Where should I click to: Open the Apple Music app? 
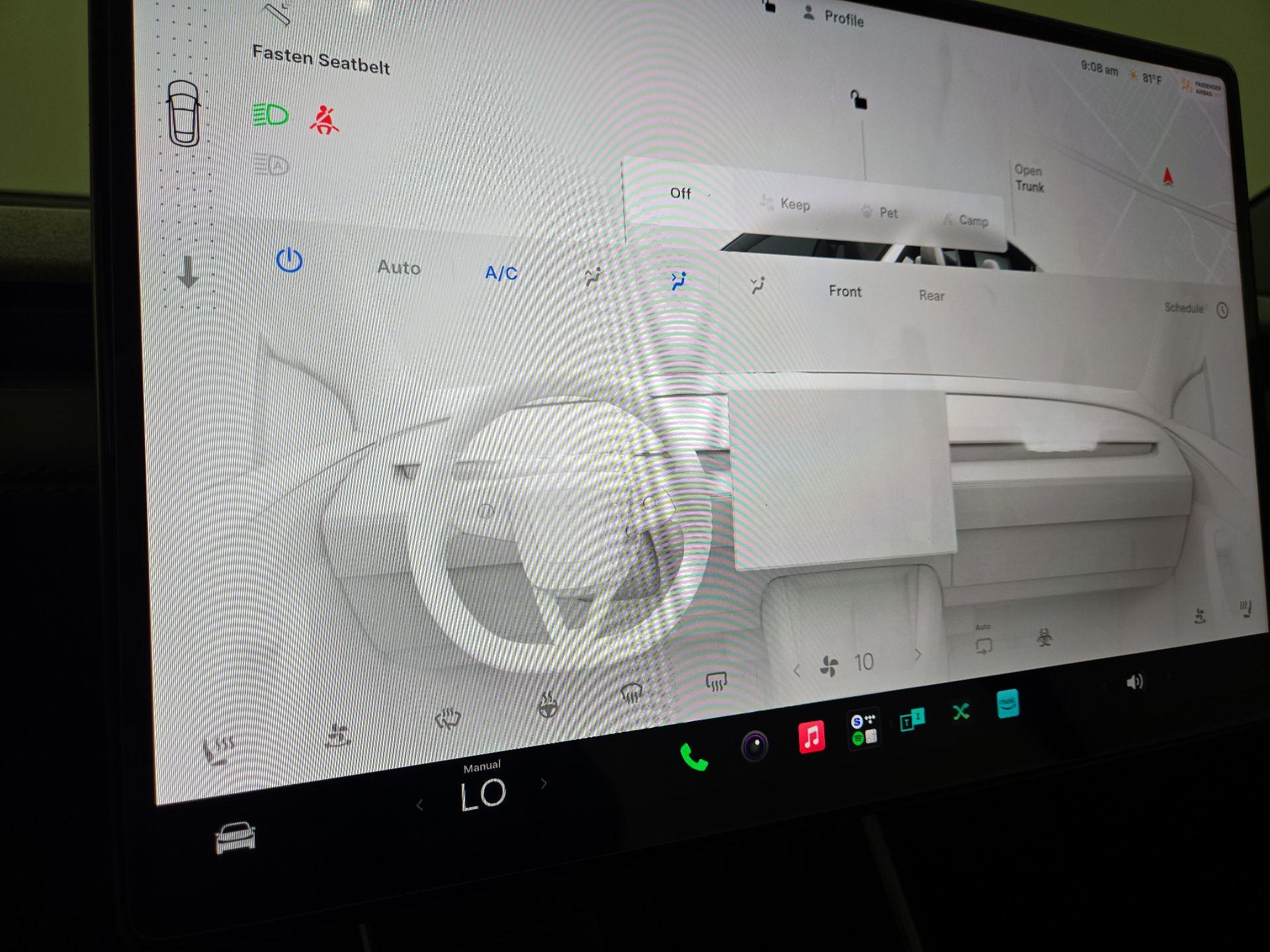coord(812,736)
